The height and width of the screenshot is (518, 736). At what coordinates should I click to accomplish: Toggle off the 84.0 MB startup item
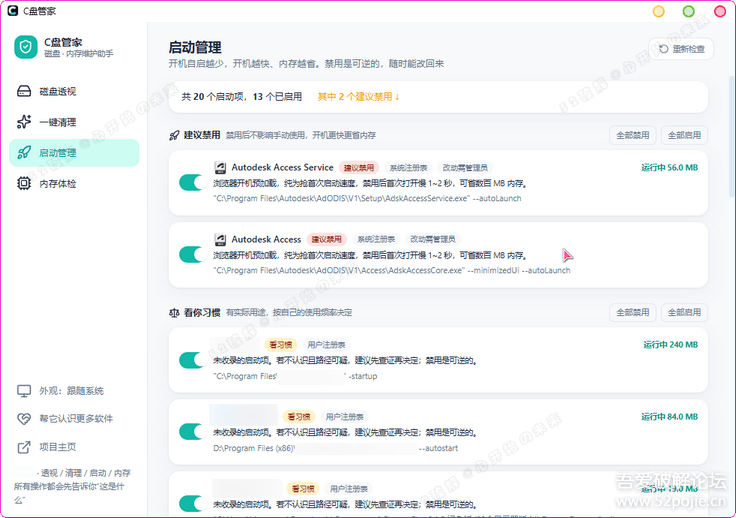click(x=192, y=432)
